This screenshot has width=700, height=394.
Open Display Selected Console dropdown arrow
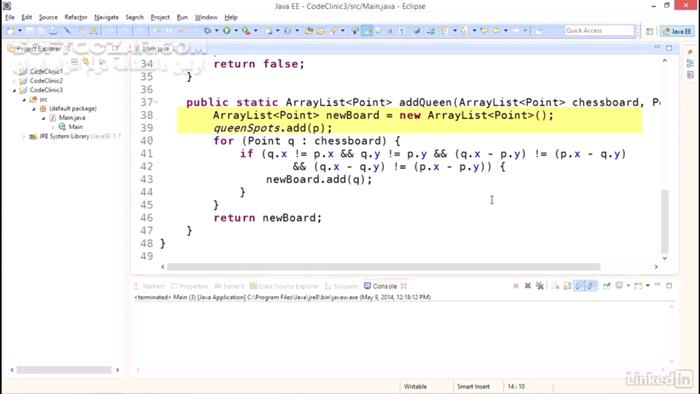click(x=628, y=286)
